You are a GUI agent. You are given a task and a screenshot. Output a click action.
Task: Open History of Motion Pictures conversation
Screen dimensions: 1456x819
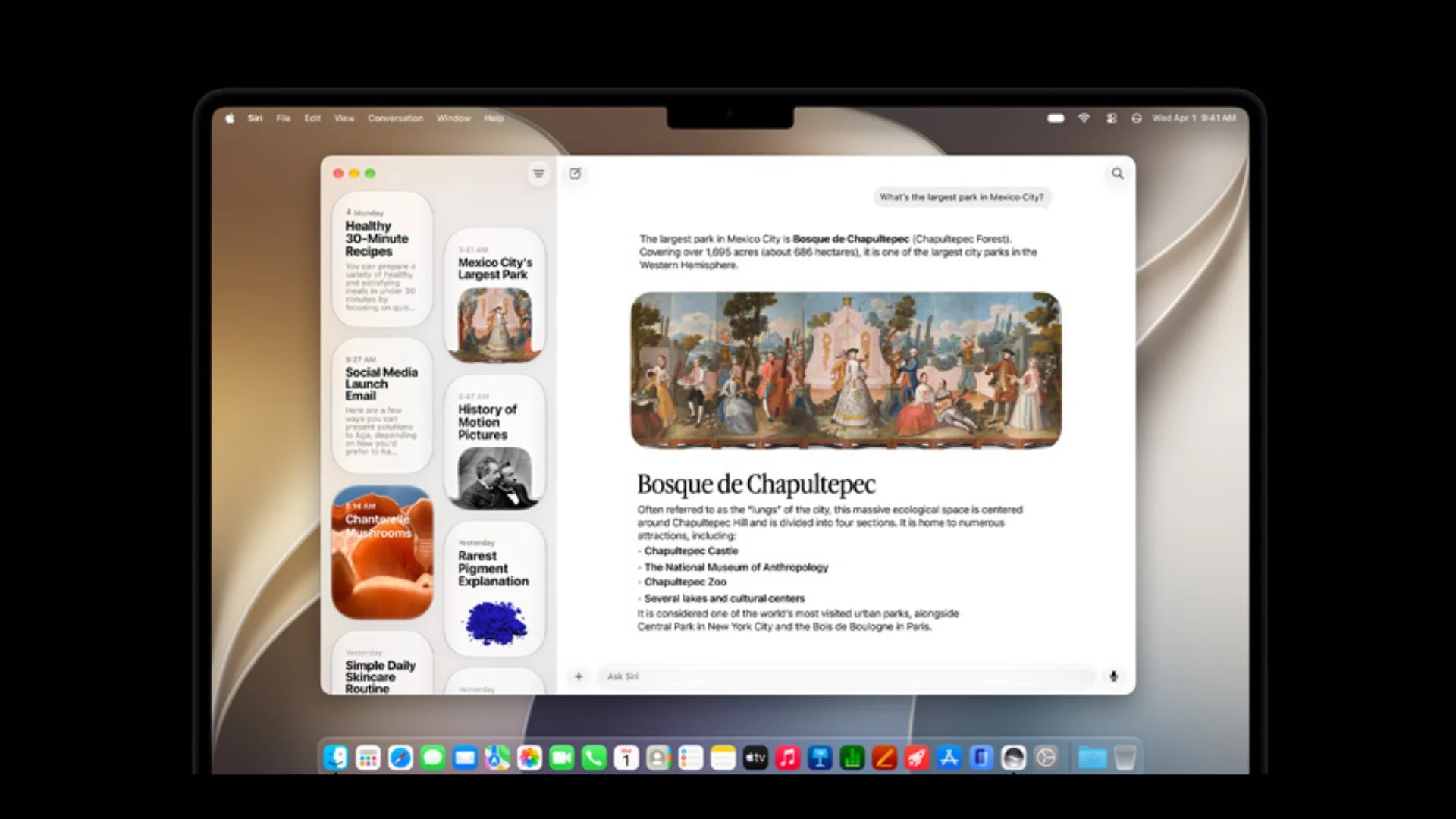(494, 443)
